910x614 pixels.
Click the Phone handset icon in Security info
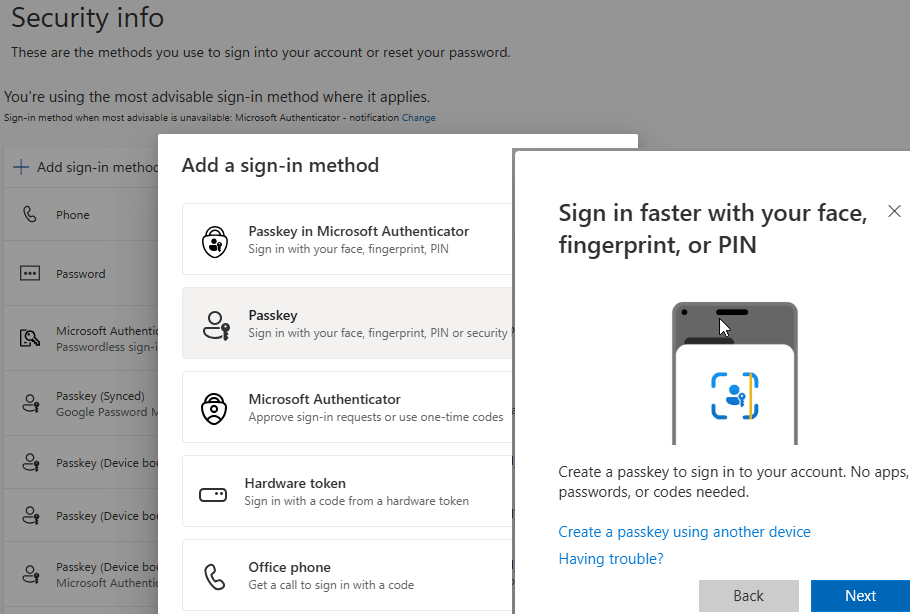pos(30,214)
